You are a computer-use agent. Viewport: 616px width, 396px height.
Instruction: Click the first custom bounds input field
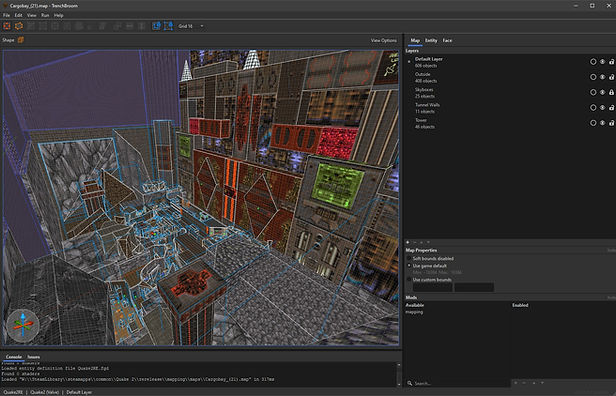click(x=432, y=287)
